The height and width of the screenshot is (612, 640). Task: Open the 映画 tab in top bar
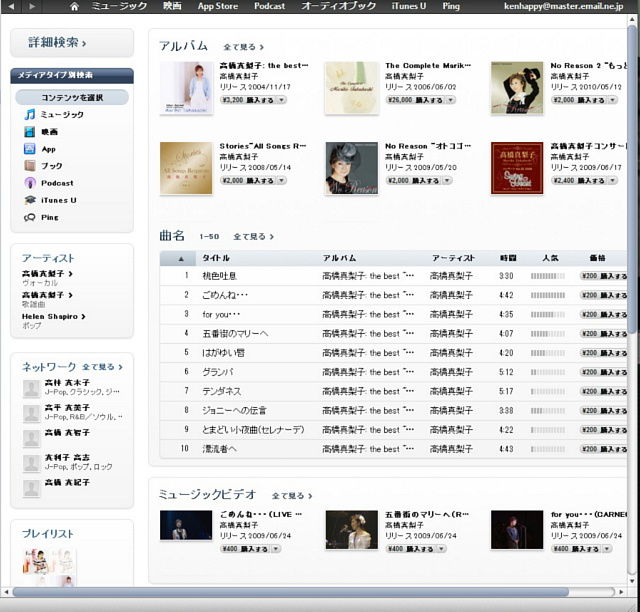(x=172, y=6)
